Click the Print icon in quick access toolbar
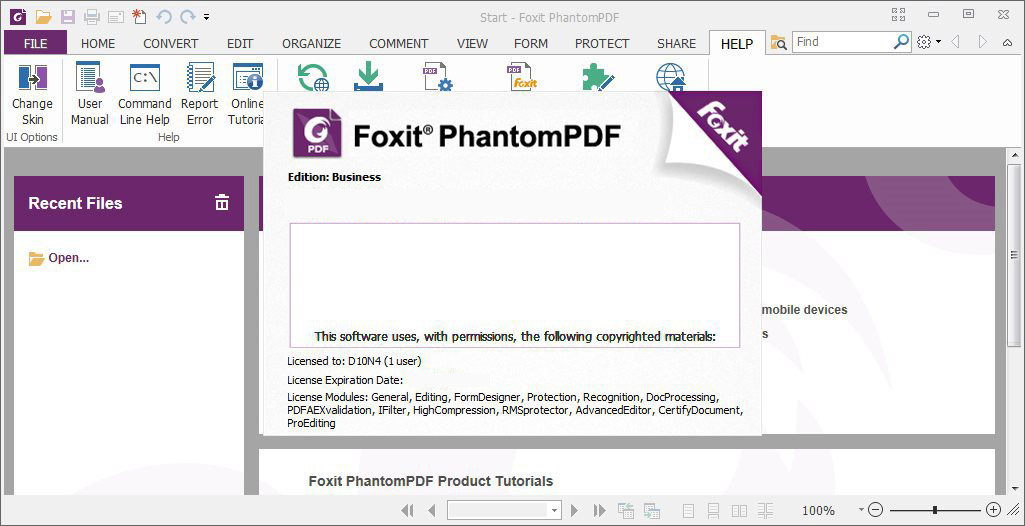This screenshot has height=526, width=1025. tap(92, 16)
